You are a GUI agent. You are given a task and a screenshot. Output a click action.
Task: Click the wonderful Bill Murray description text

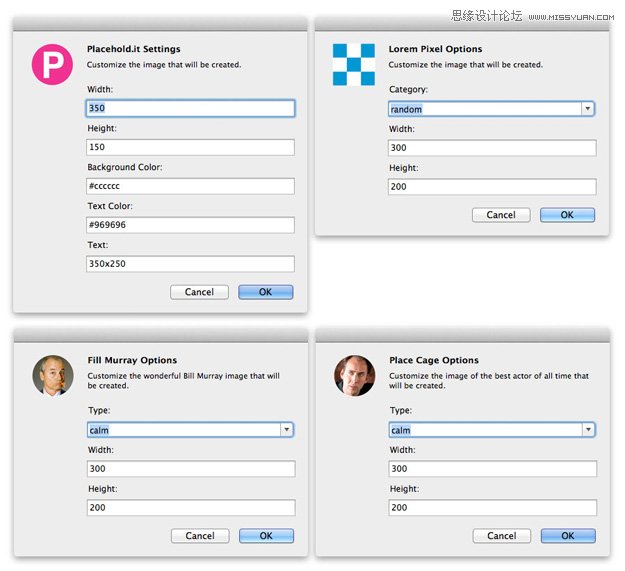coord(183,381)
